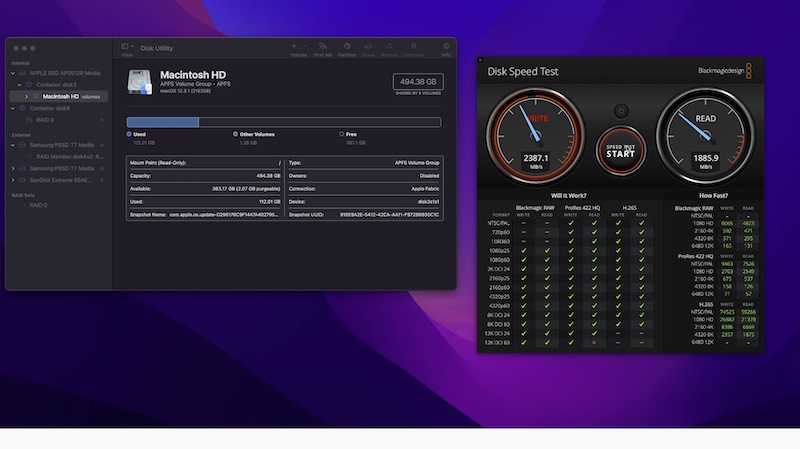Collapse the first Samsung PSSD T7 Media arrow

click(x=13, y=145)
